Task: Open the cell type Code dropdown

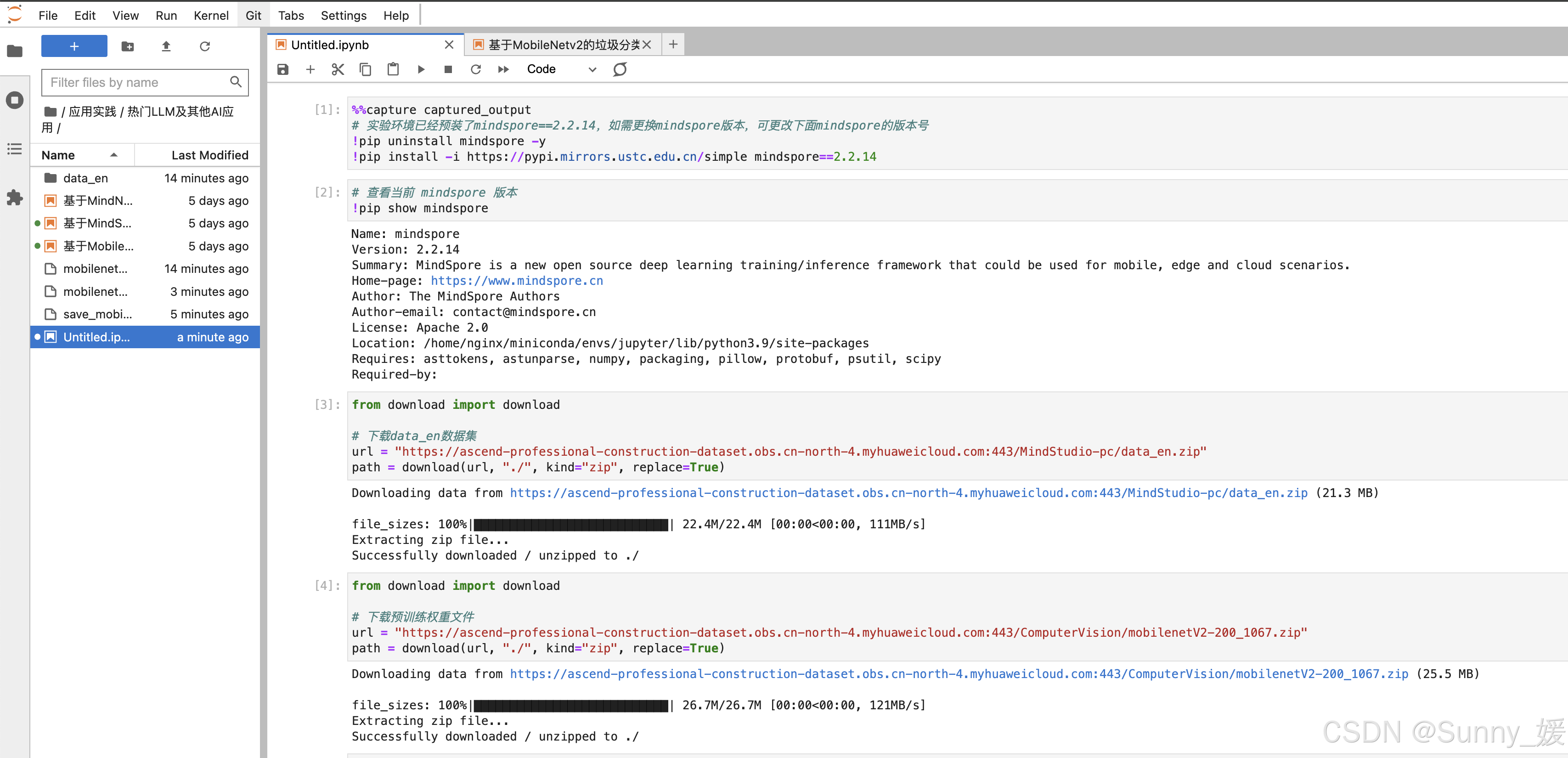Action: (561, 69)
